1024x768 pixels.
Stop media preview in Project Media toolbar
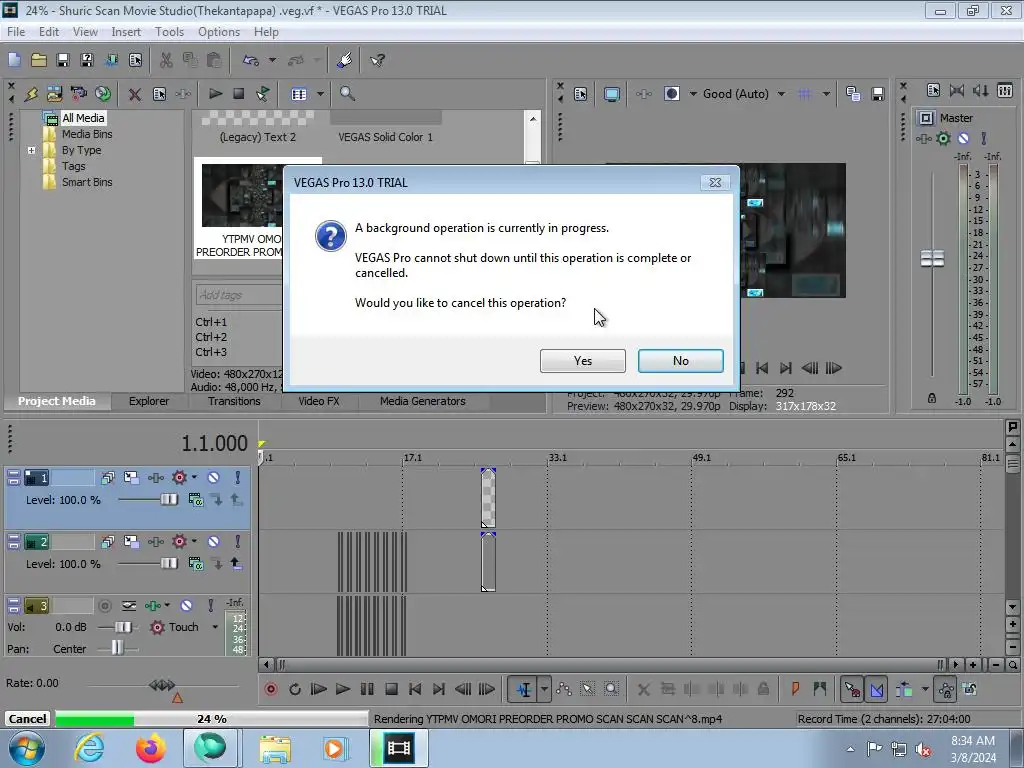239,94
